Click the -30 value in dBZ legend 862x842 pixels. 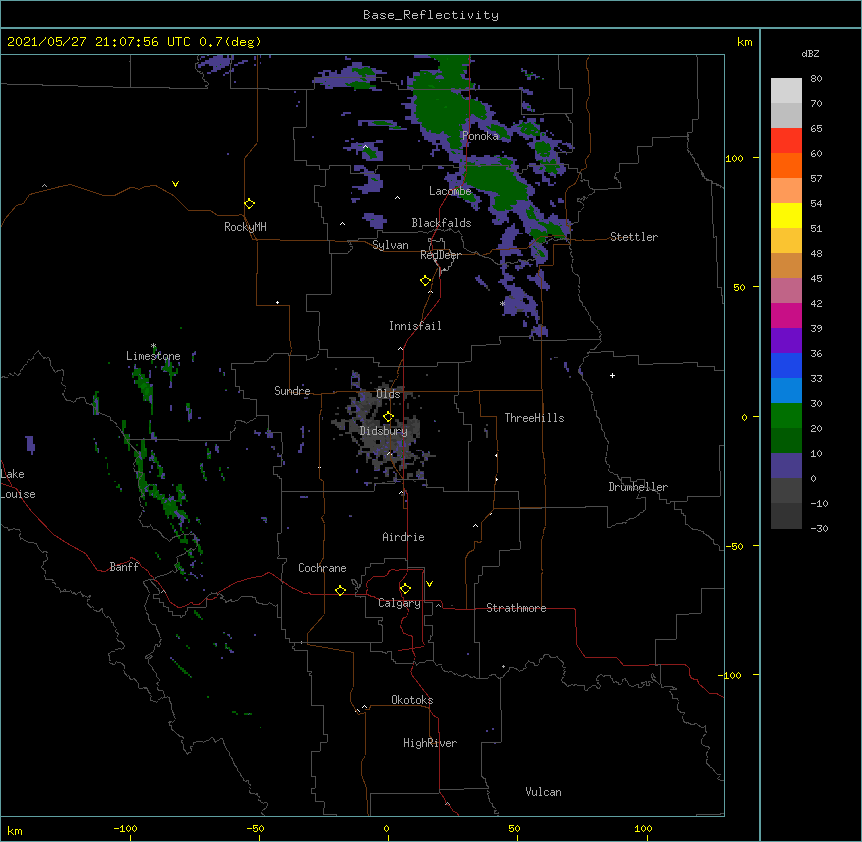click(819, 528)
